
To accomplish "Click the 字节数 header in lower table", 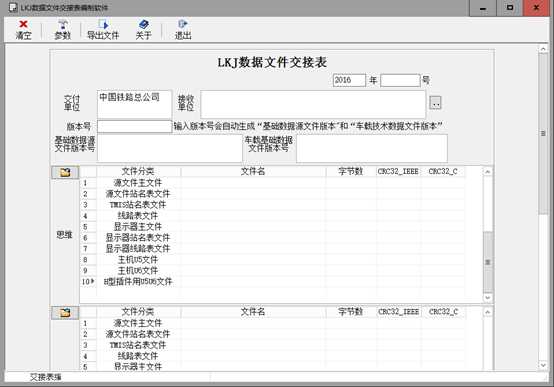I will click(x=350, y=312).
